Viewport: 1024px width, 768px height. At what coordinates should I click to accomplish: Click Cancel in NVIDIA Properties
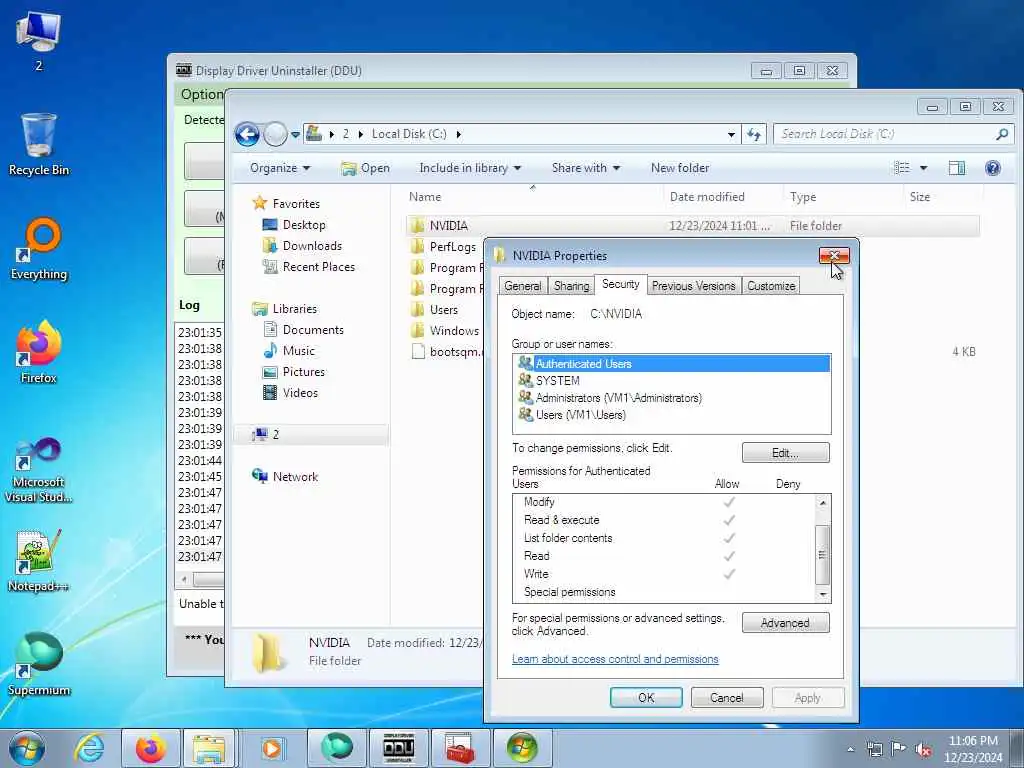pyautogui.click(x=727, y=697)
